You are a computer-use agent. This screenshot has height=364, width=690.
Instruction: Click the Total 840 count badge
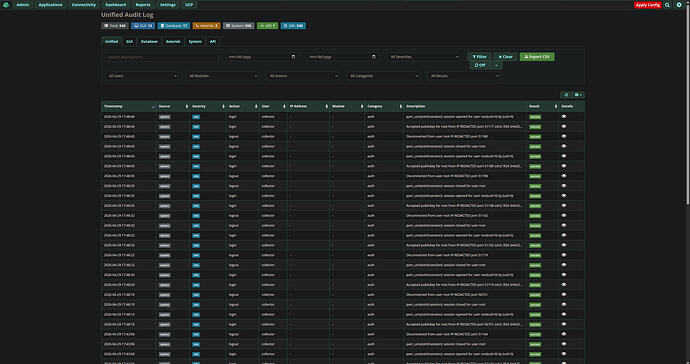[x=115, y=26]
